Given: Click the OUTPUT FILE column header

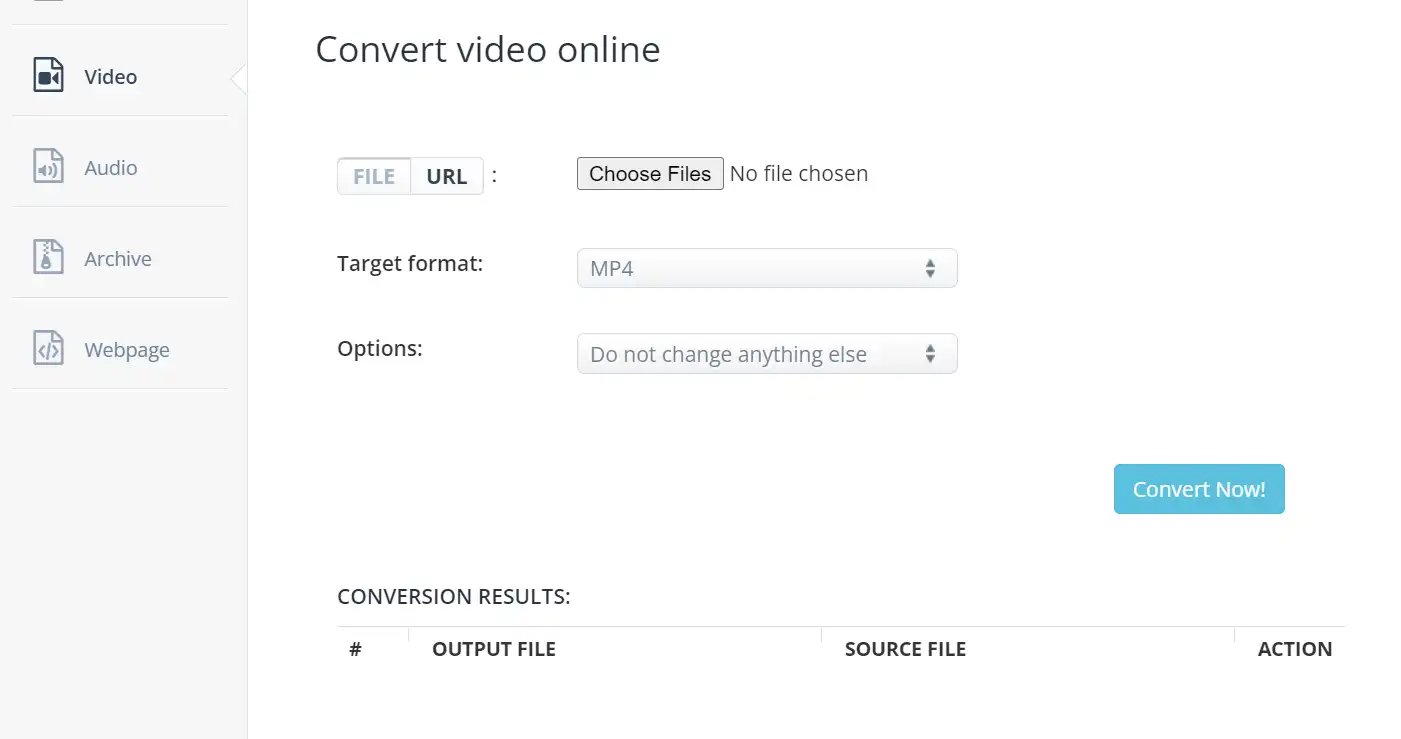Looking at the screenshot, I should pyautogui.click(x=494, y=649).
